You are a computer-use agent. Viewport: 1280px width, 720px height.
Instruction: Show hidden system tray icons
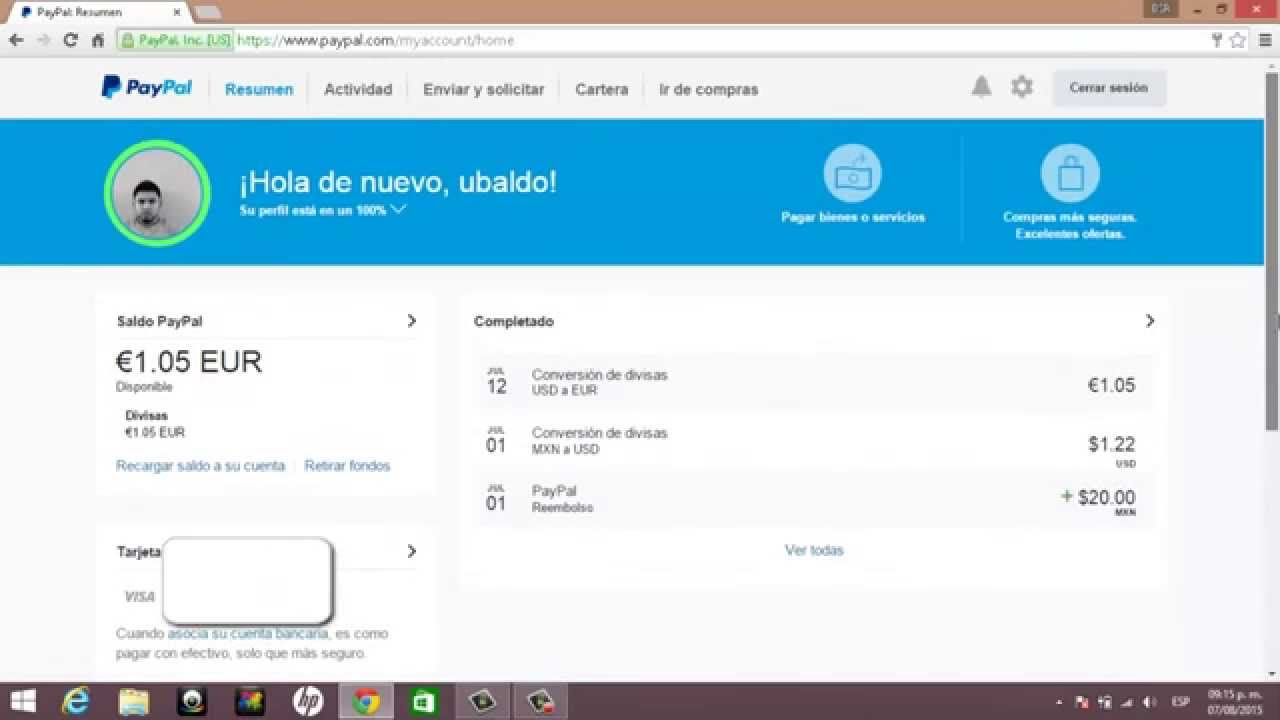pos(1059,702)
